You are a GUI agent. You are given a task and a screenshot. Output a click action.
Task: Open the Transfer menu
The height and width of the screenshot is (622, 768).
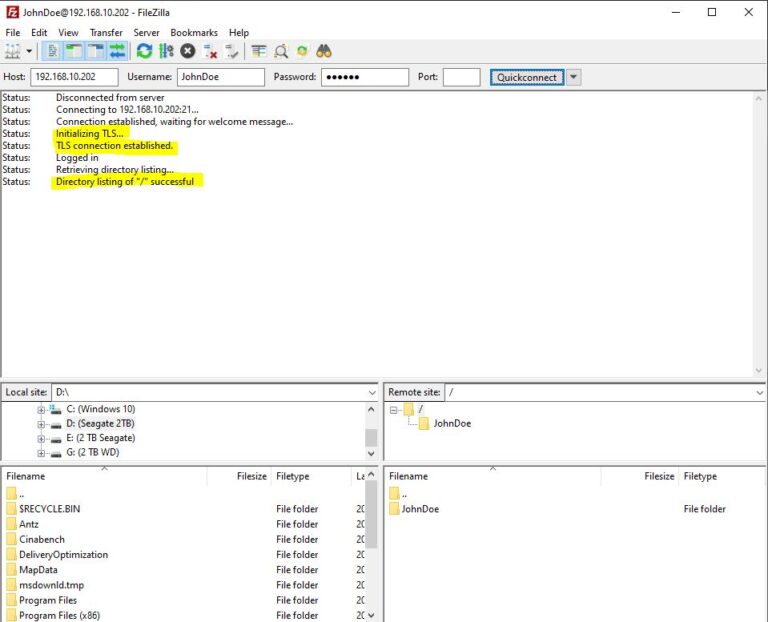106,32
